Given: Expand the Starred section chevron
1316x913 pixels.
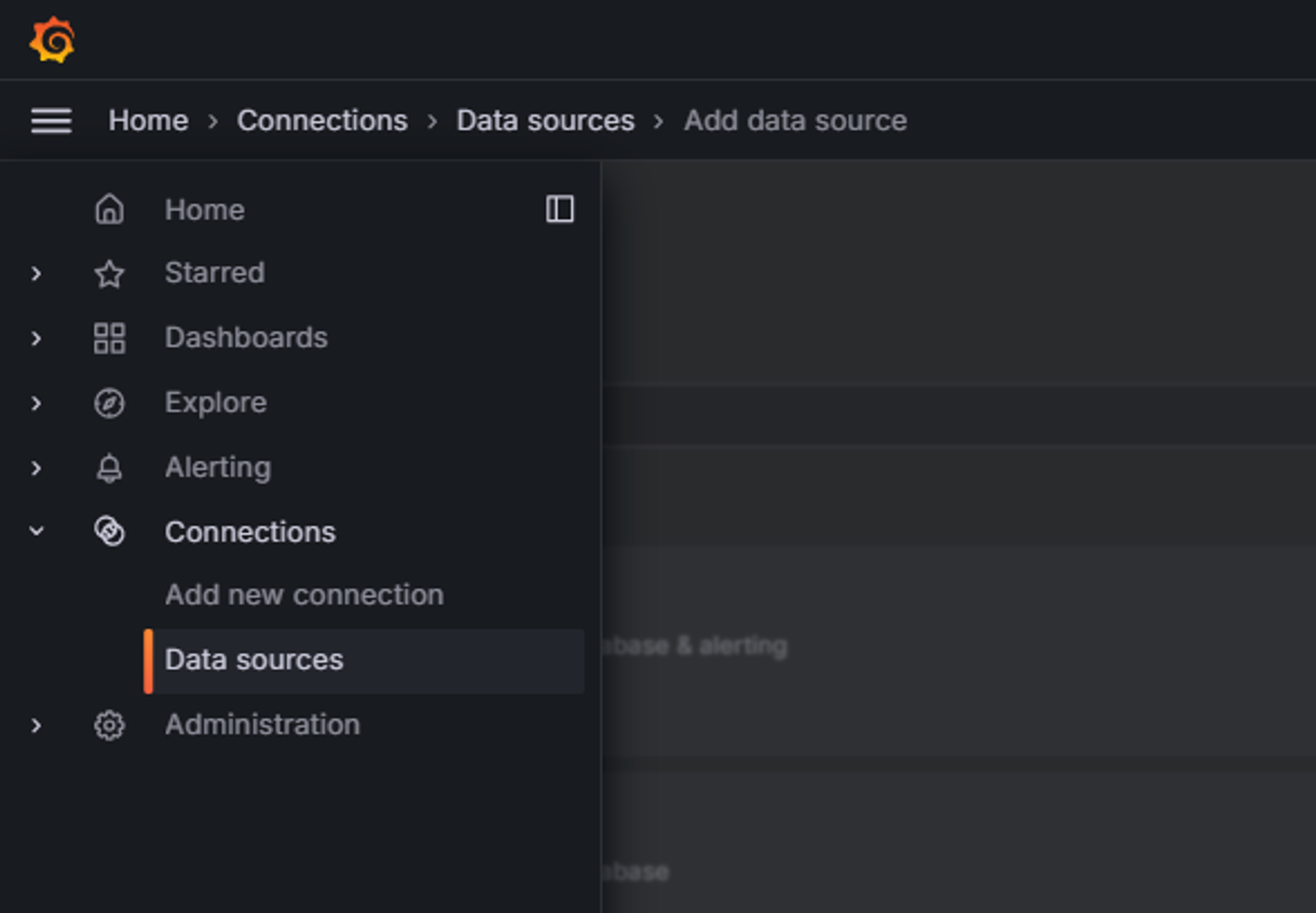Looking at the screenshot, I should coord(36,274).
